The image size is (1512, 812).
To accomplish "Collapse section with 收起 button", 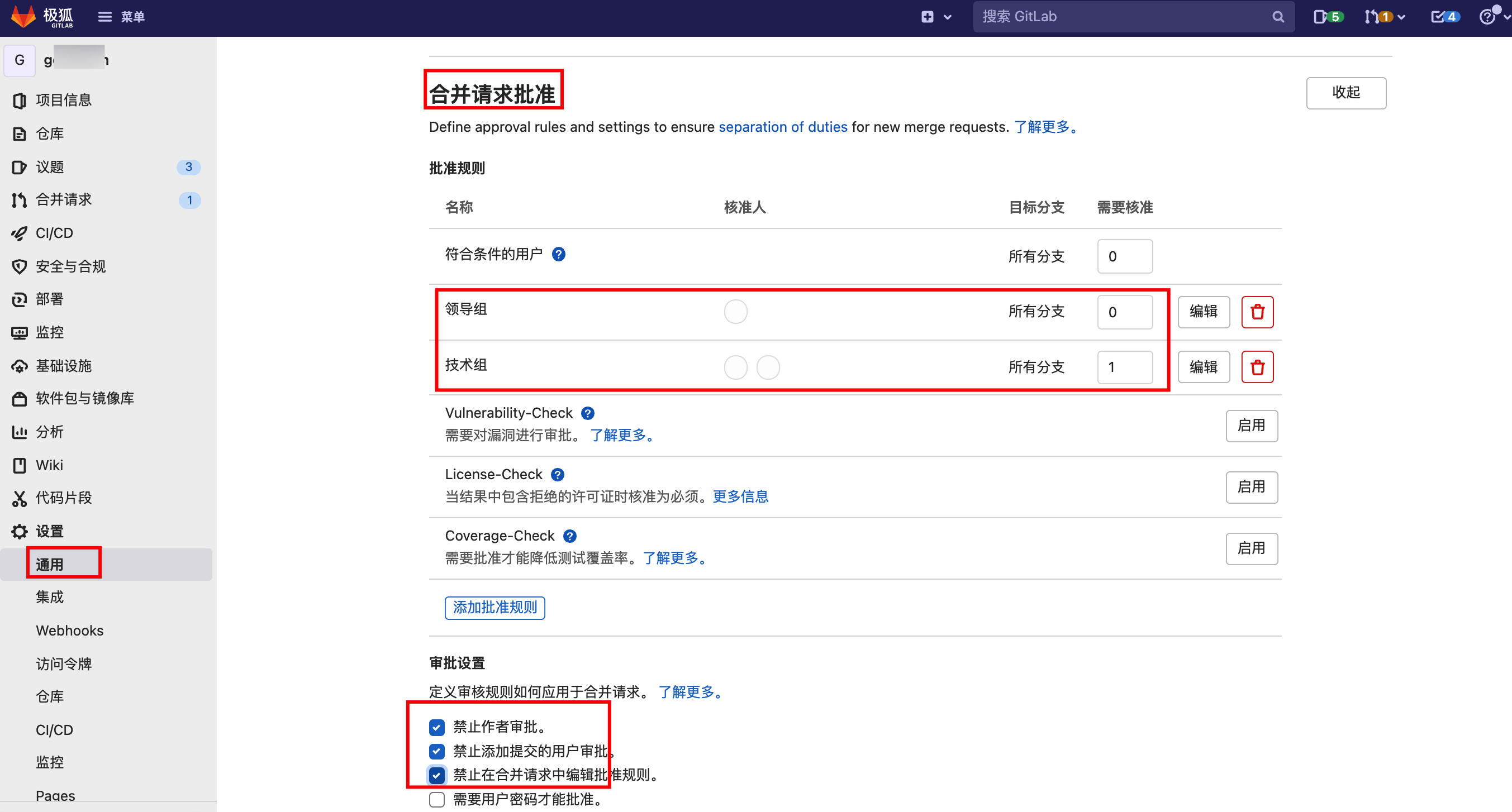I will 1345,93.
